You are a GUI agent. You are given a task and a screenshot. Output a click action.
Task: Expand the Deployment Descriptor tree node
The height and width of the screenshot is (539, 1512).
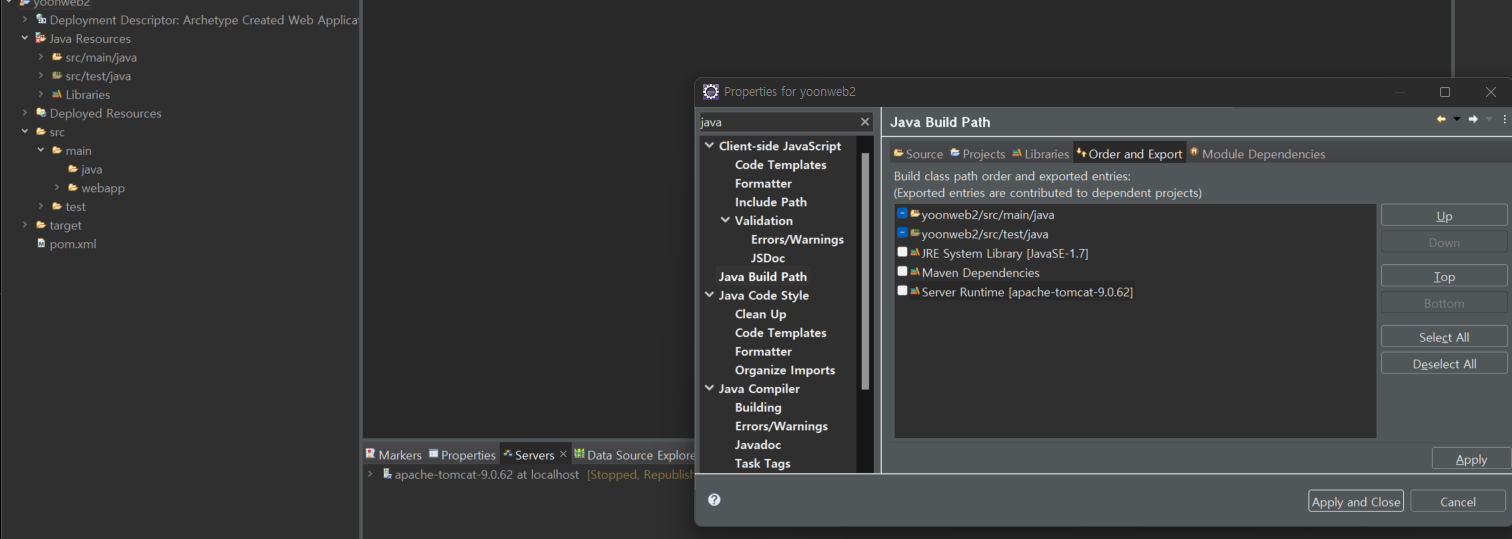click(25, 19)
